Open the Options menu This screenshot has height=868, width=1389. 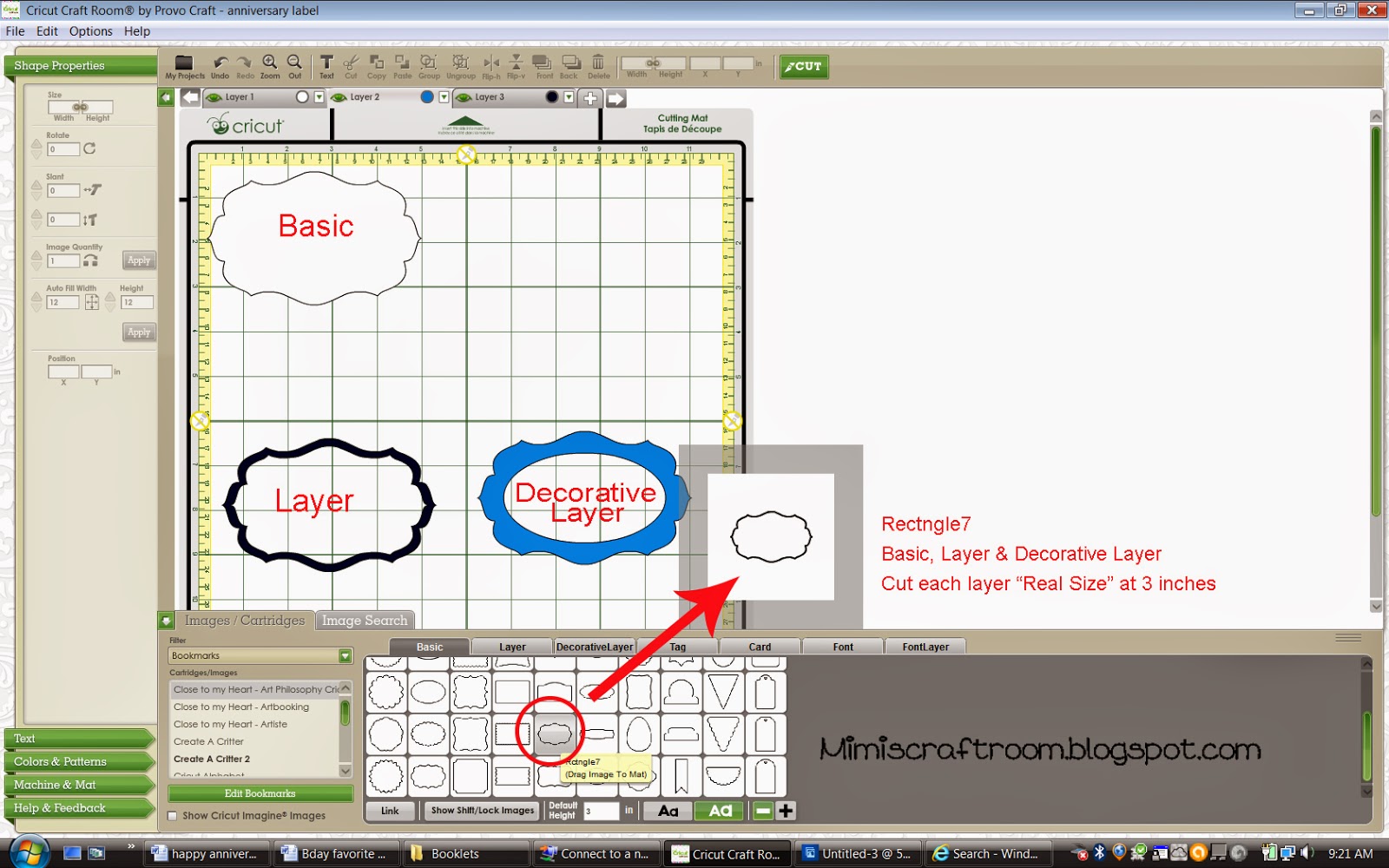tap(91, 31)
